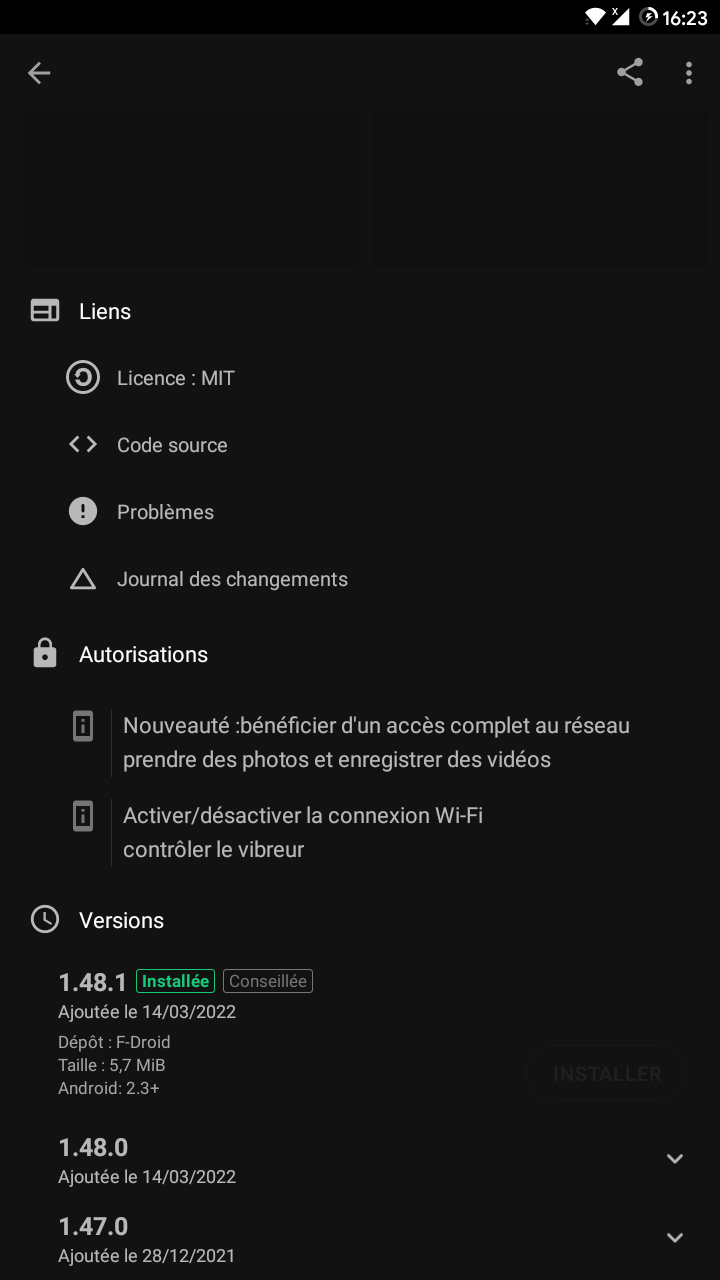Screen dimensions: 720x1280
Task: Tap the Problèmes exclamation icon
Action: click(x=82, y=511)
